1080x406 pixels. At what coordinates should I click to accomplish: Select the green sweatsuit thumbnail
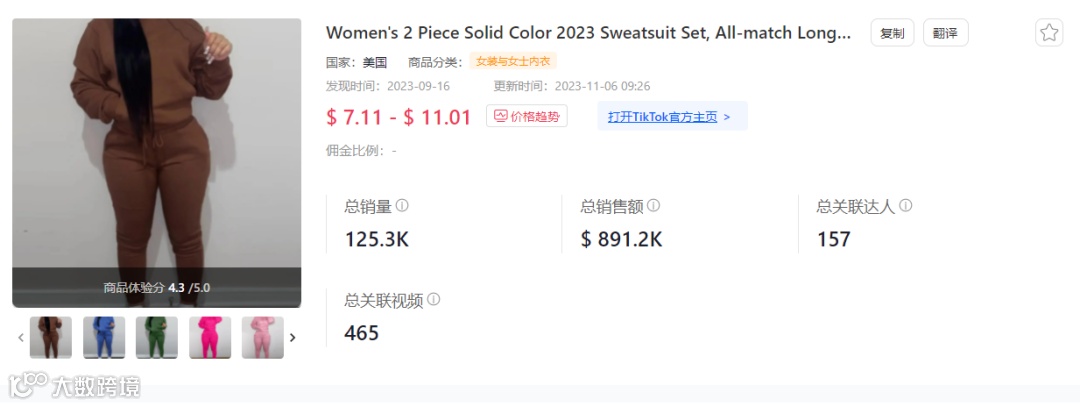[x=157, y=338]
